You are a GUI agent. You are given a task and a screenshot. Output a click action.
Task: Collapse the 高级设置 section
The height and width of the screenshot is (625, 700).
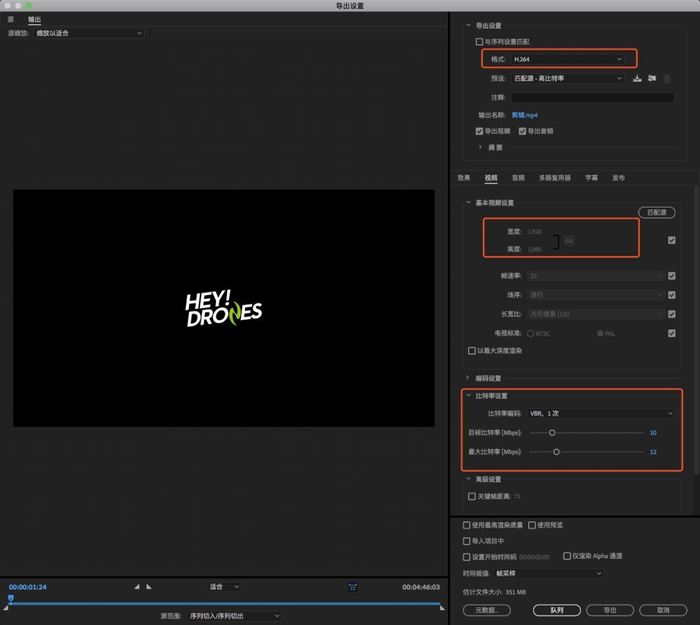(468, 479)
